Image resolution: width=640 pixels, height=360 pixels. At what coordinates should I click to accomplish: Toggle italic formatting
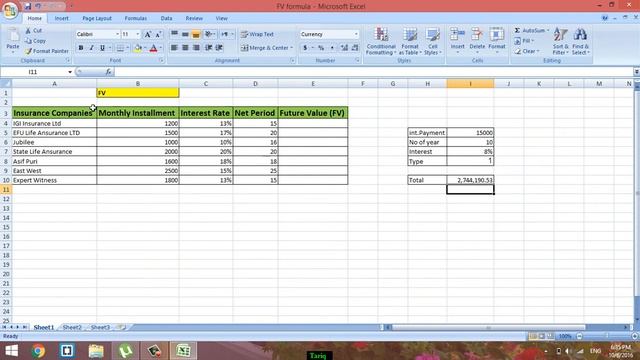click(x=91, y=48)
